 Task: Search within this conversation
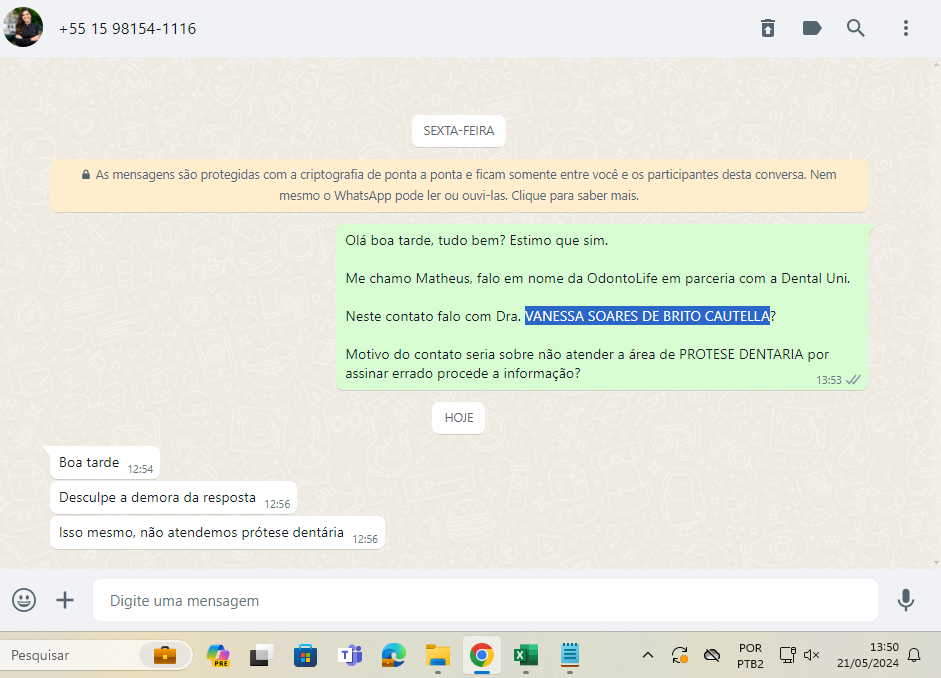[x=855, y=28]
